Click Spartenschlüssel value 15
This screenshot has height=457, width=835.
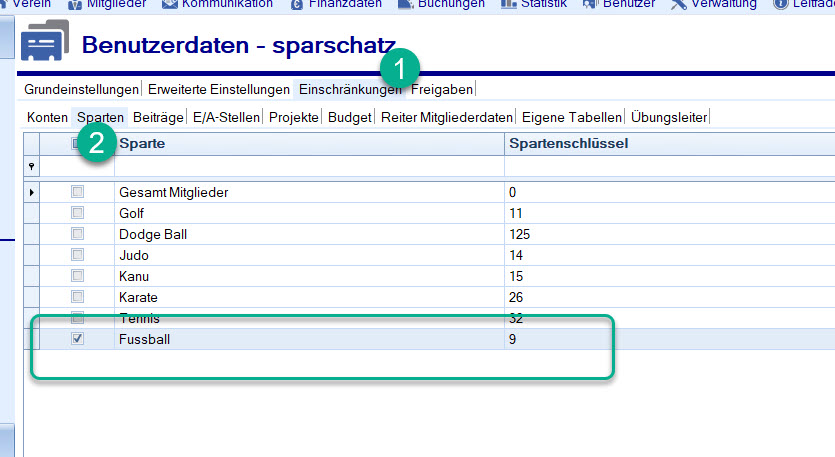(x=516, y=276)
